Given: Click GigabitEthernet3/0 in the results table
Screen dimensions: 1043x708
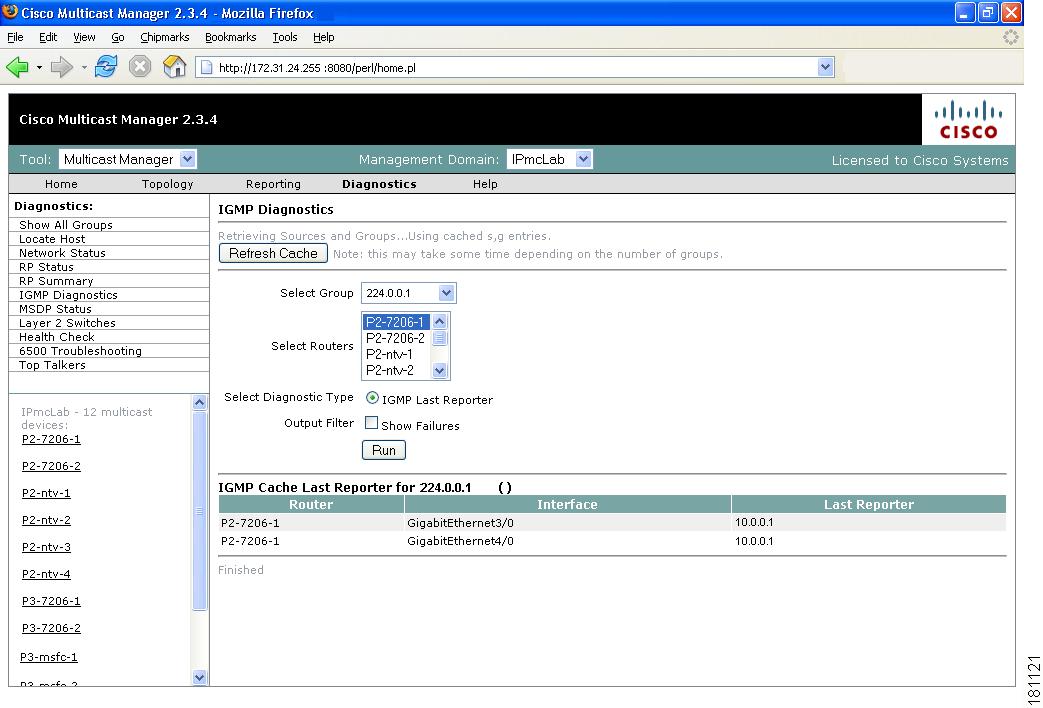Looking at the screenshot, I should click(460, 523).
